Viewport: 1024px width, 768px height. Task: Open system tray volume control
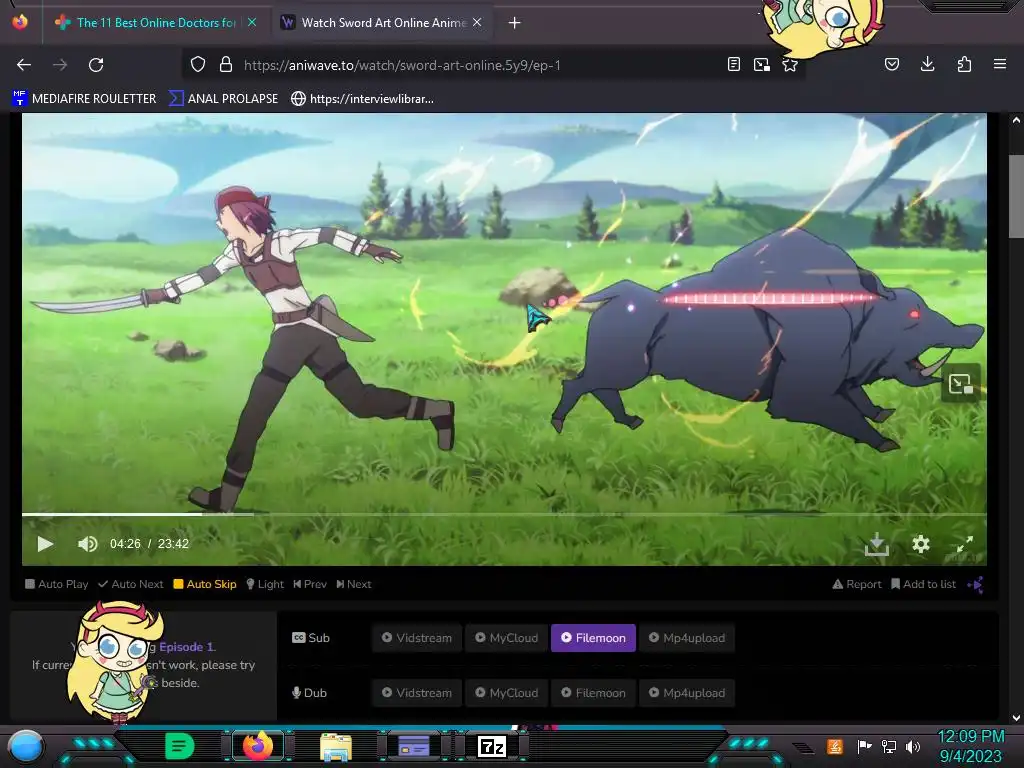coord(913,746)
